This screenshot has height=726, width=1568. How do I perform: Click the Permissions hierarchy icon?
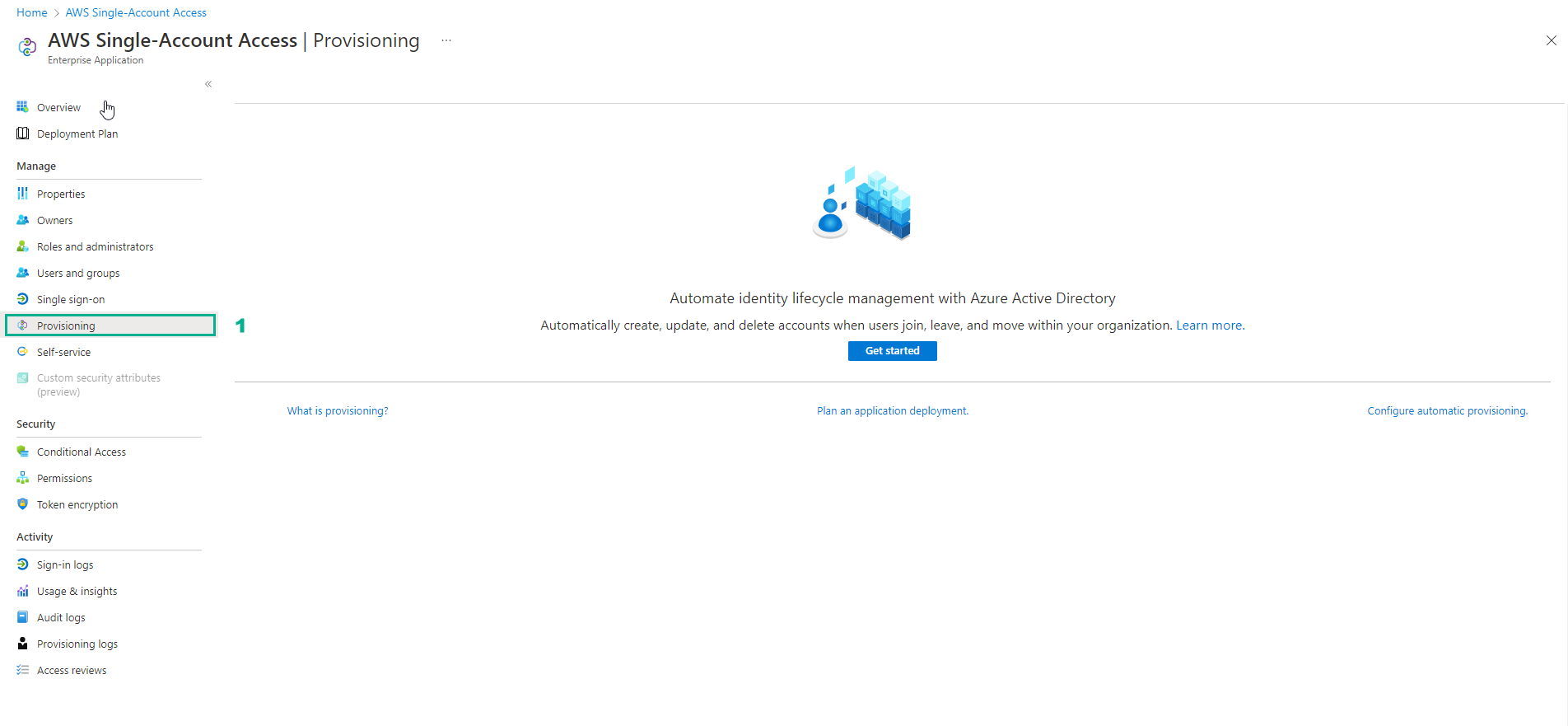pyautogui.click(x=22, y=478)
